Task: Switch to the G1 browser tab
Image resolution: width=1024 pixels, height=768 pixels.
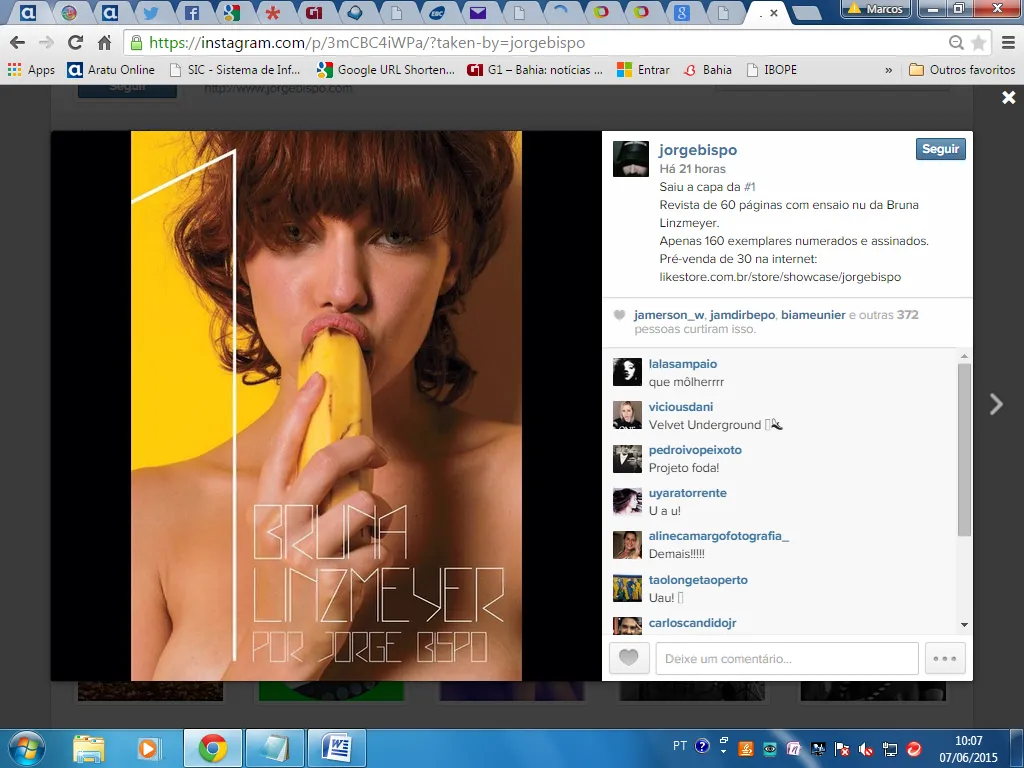Action: point(314,12)
